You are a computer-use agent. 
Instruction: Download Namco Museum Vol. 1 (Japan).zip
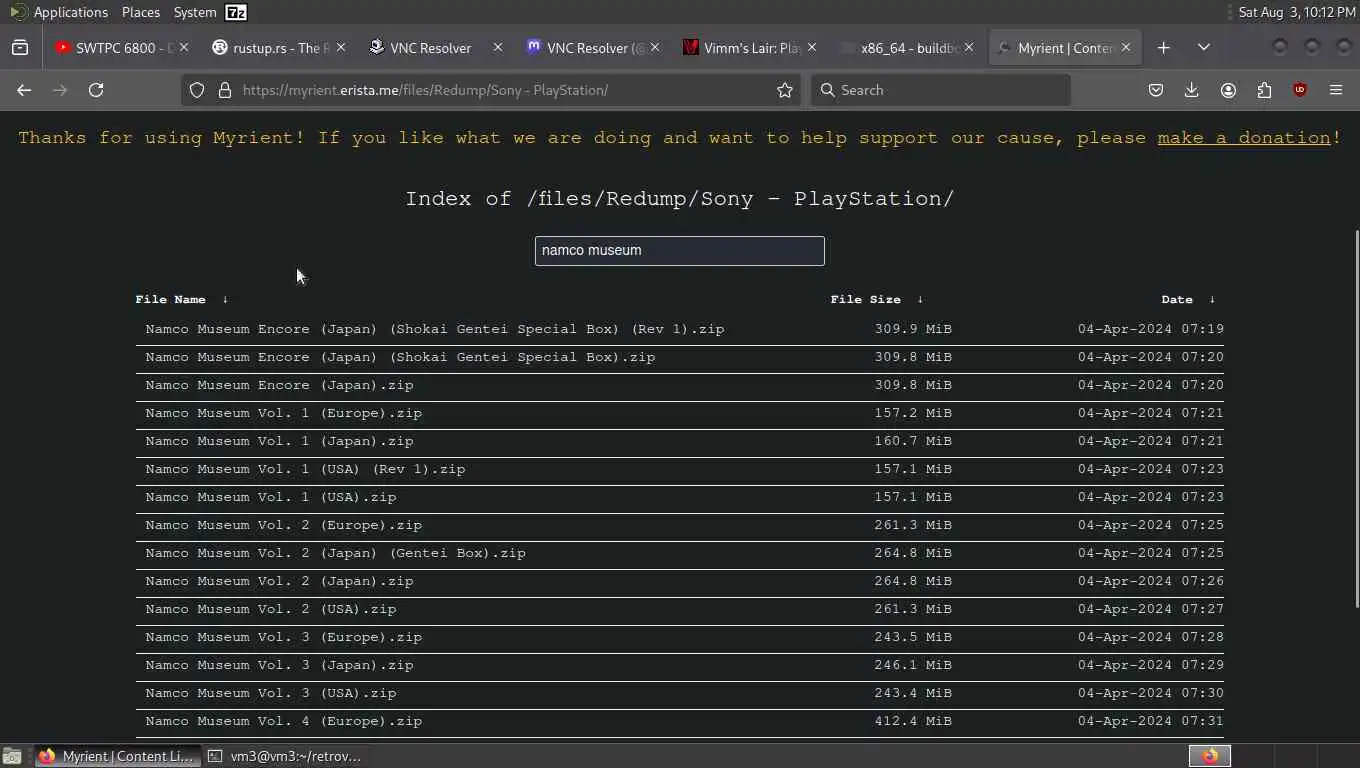point(279,441)
